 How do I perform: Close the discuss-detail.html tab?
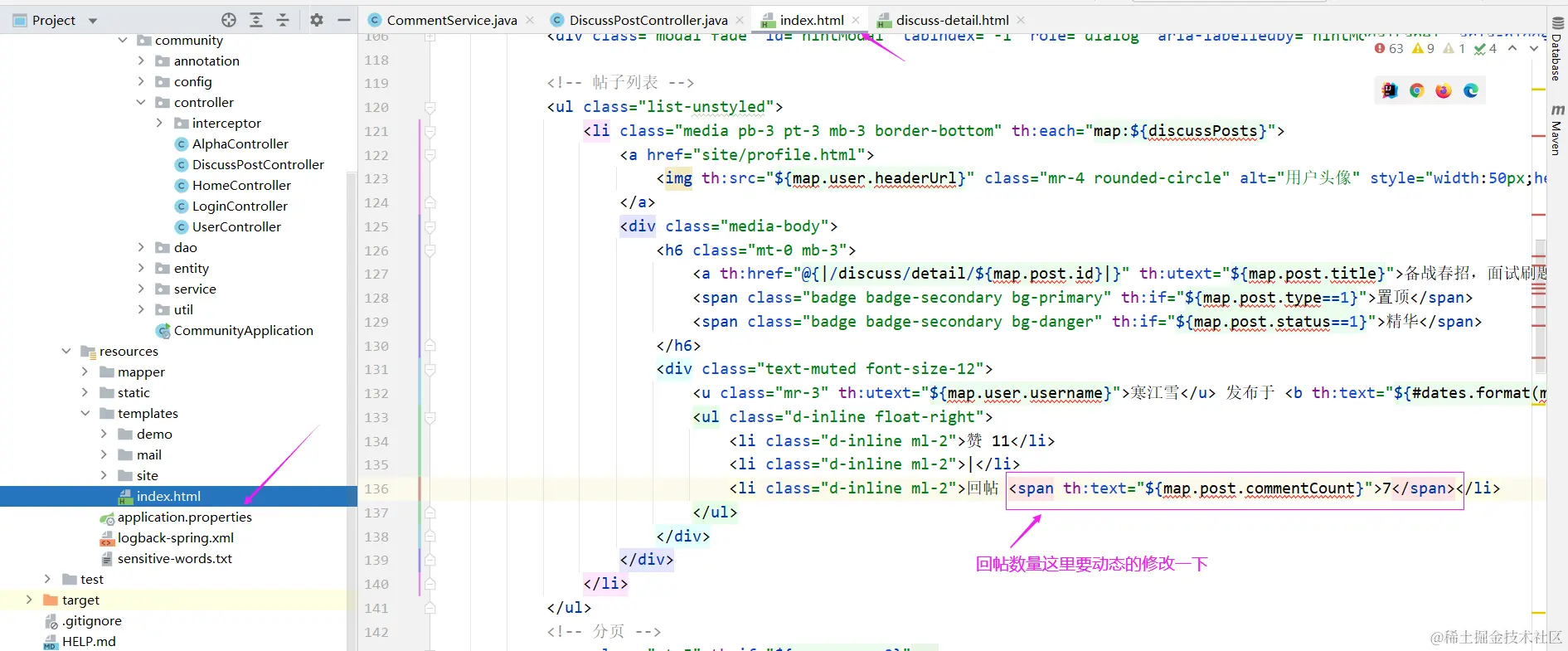click(x=1021, y=20)
